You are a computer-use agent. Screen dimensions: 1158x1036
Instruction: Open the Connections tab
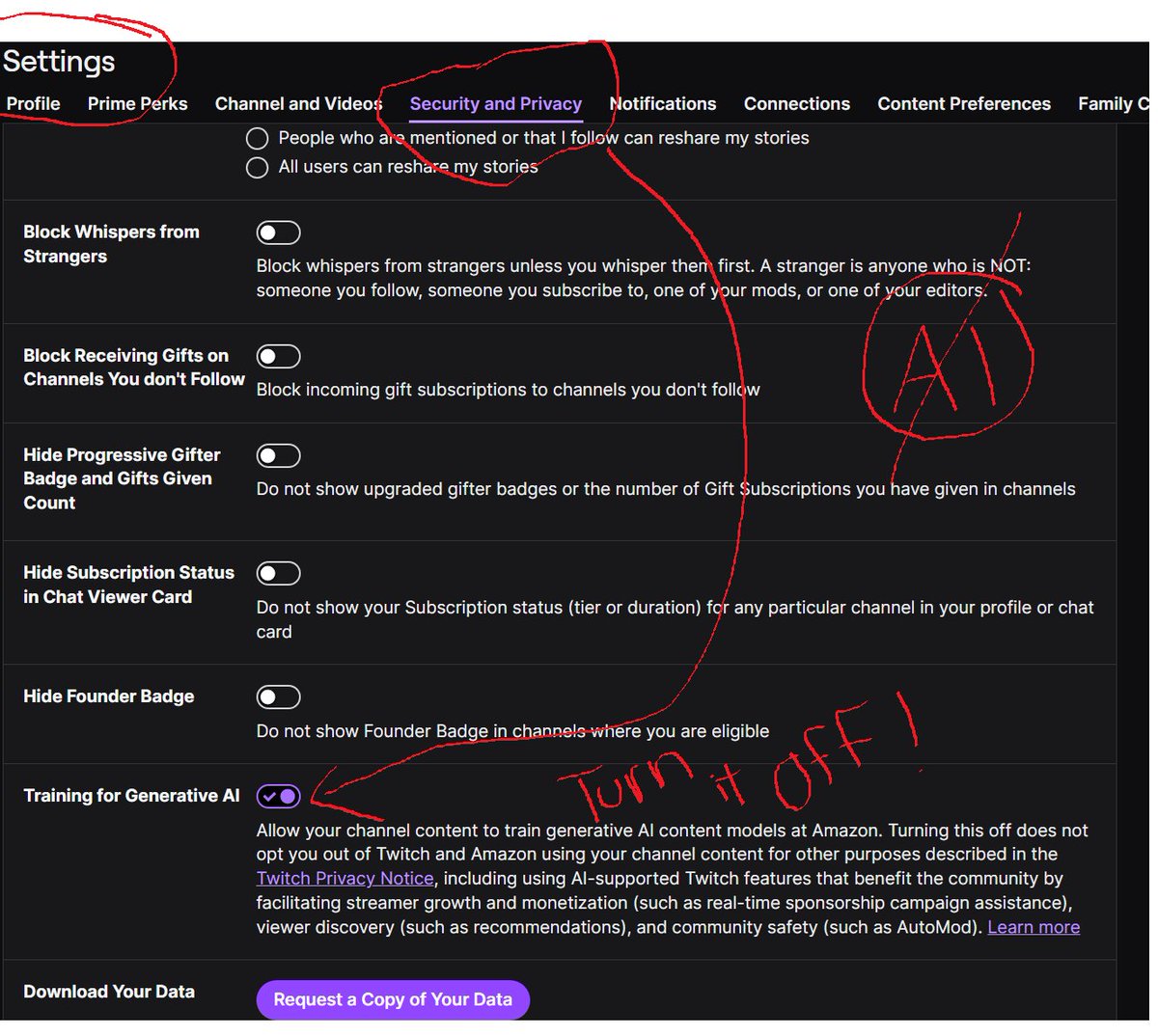[x=797, y=103]
